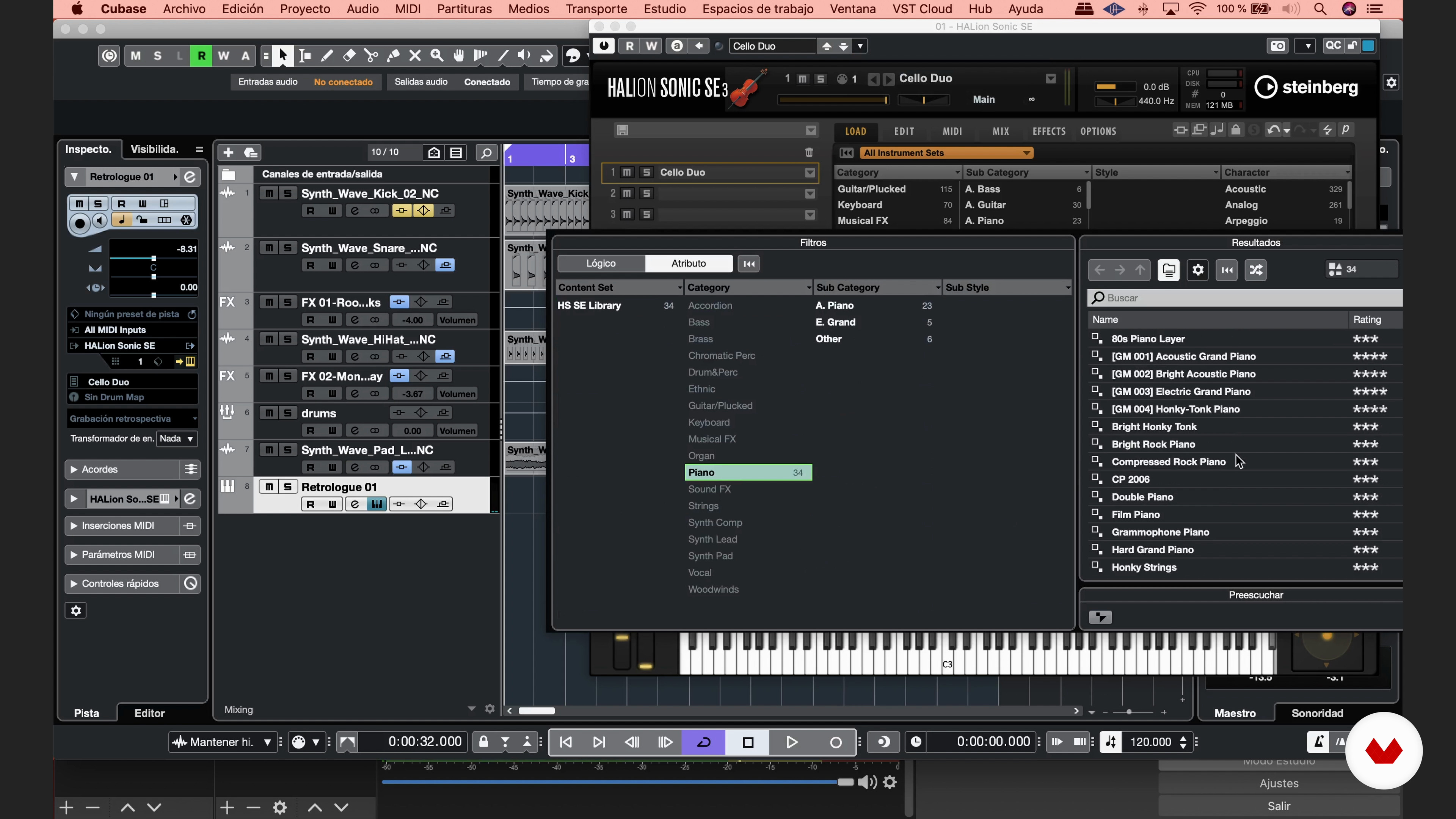Screen dimensions: 1456x819
Task: Mute slot 2 in HALion rack
Action: click(x=628, y=193)
